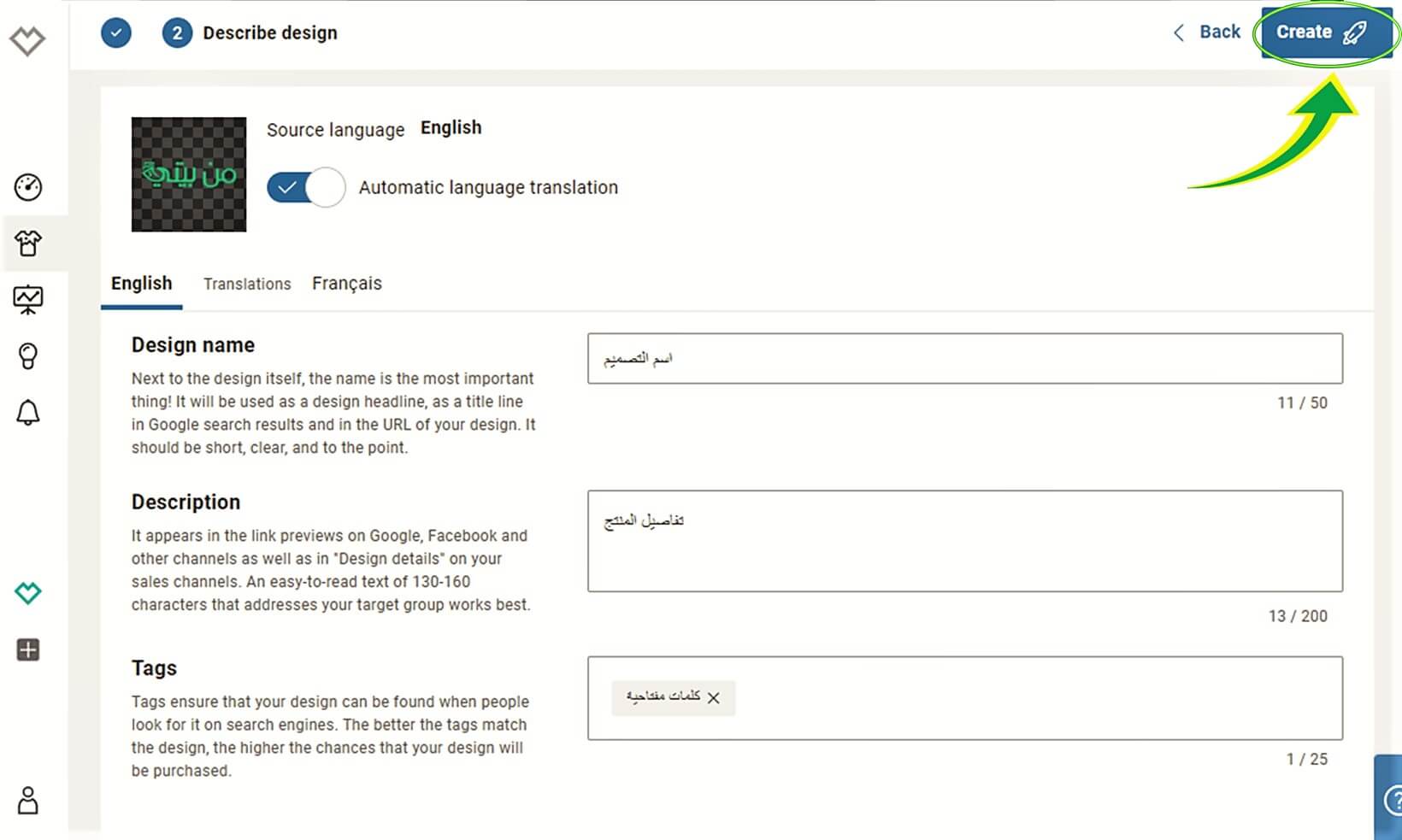Viewport: 1402px width, 840px height.
Task: Switch to the Français tab
Action: coord(347,283)
